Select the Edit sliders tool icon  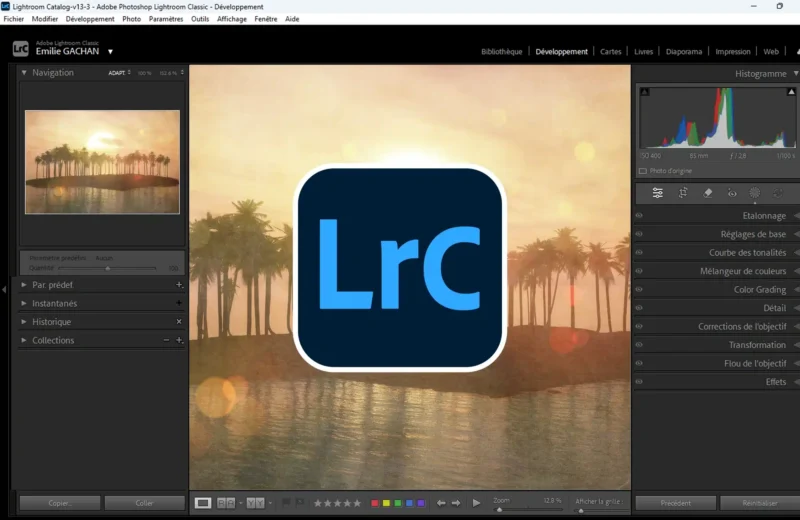click(x=658, y=193)
